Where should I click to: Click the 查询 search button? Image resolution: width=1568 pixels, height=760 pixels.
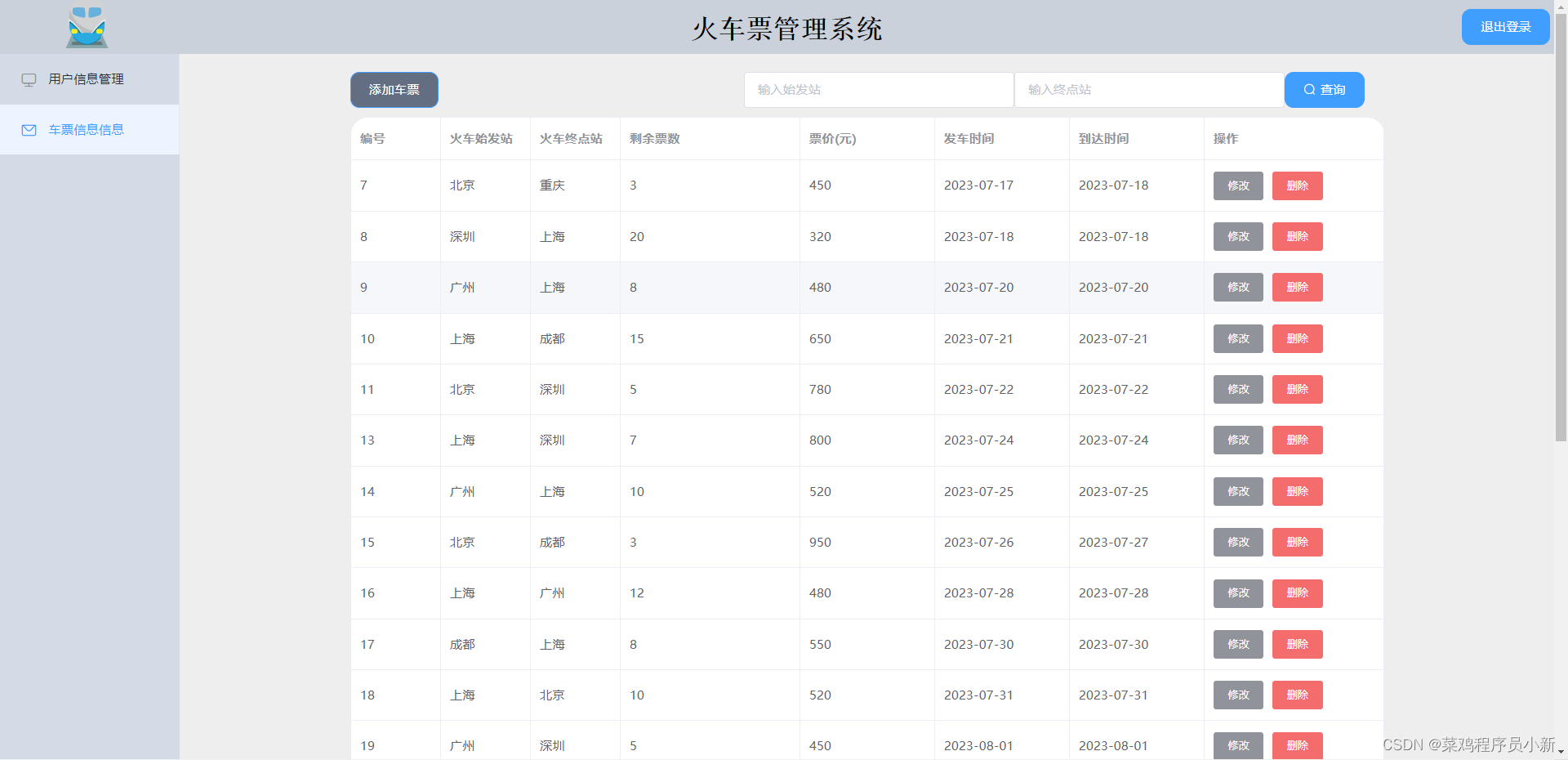[1325, 90]
